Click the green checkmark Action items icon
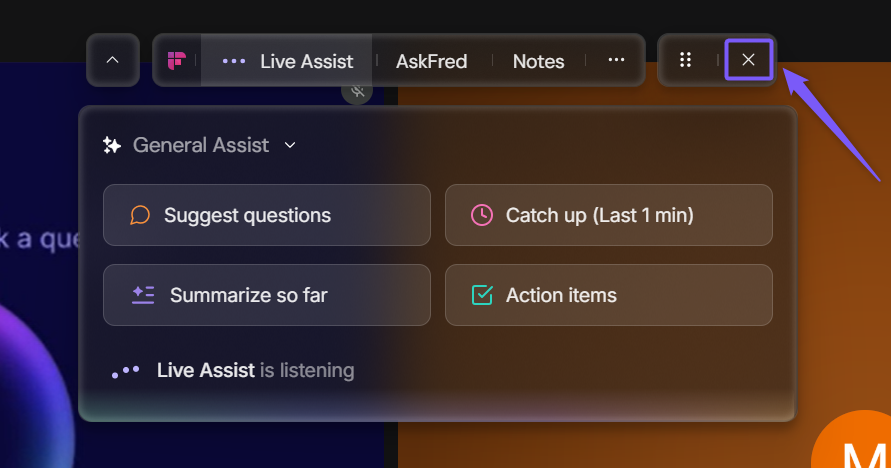The image size is (891, 468). [x=482, y=295]
